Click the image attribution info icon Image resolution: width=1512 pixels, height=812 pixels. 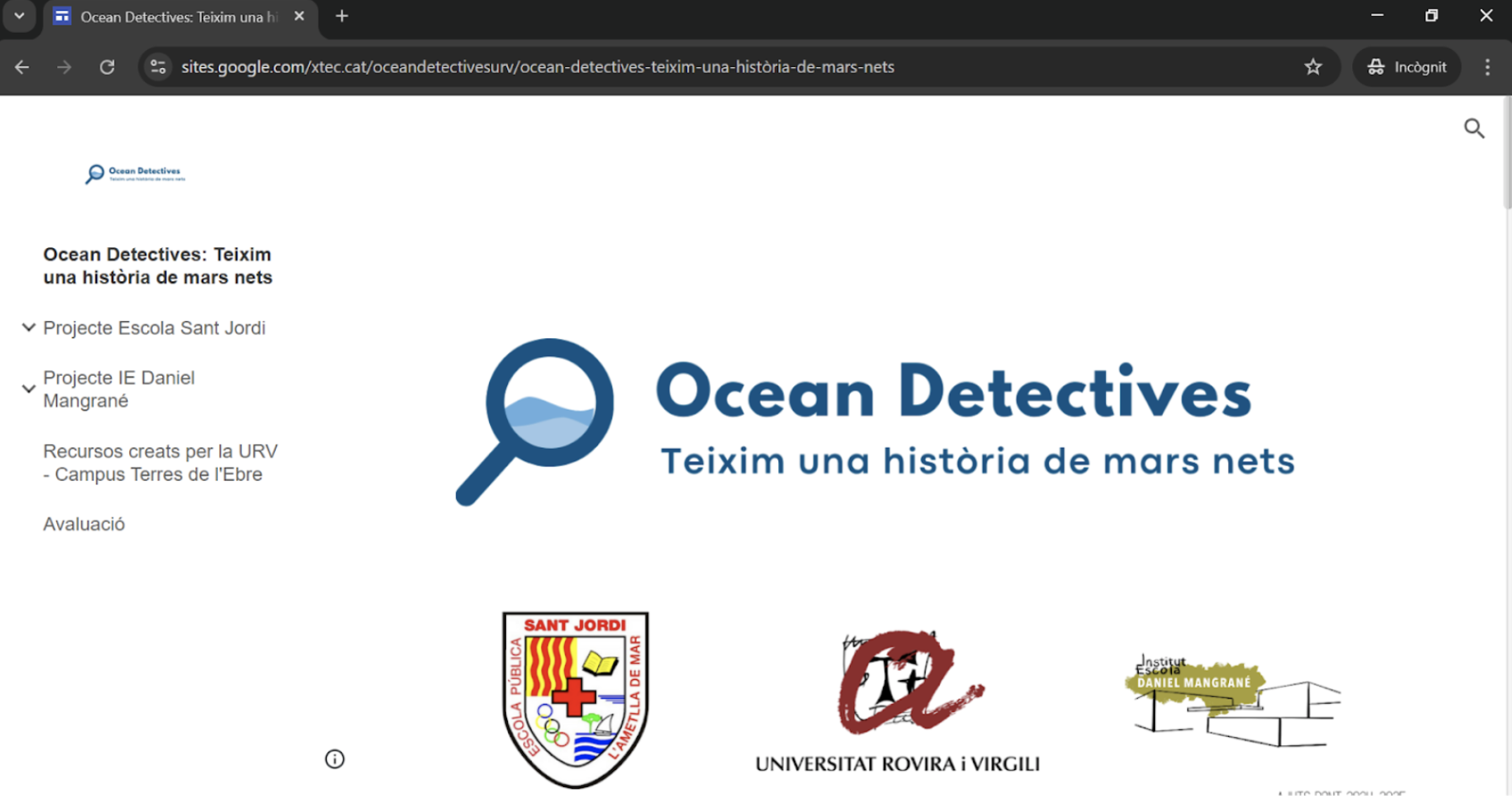tap(335, 758)
